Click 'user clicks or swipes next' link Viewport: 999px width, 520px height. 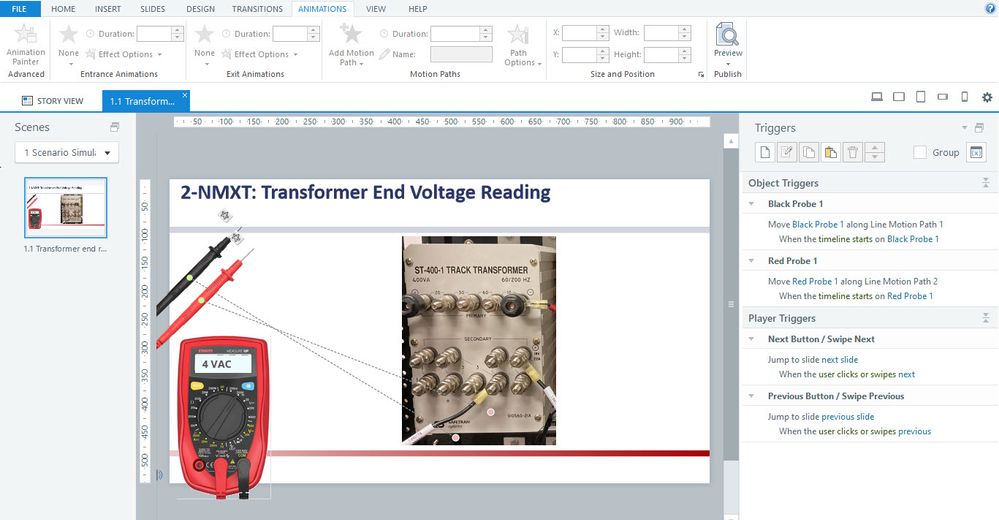[x=866, y=374]
